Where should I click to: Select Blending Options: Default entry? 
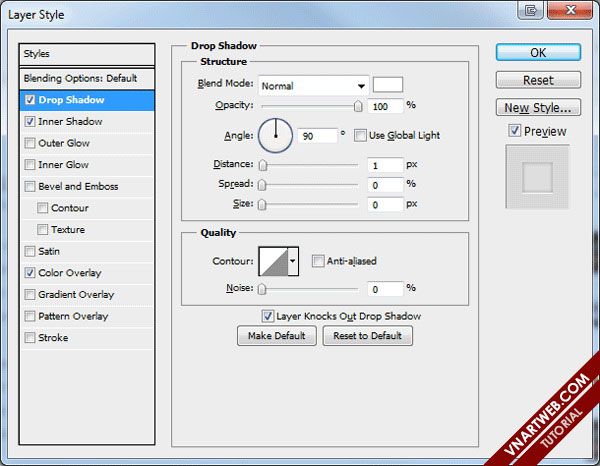click(87, 78)
